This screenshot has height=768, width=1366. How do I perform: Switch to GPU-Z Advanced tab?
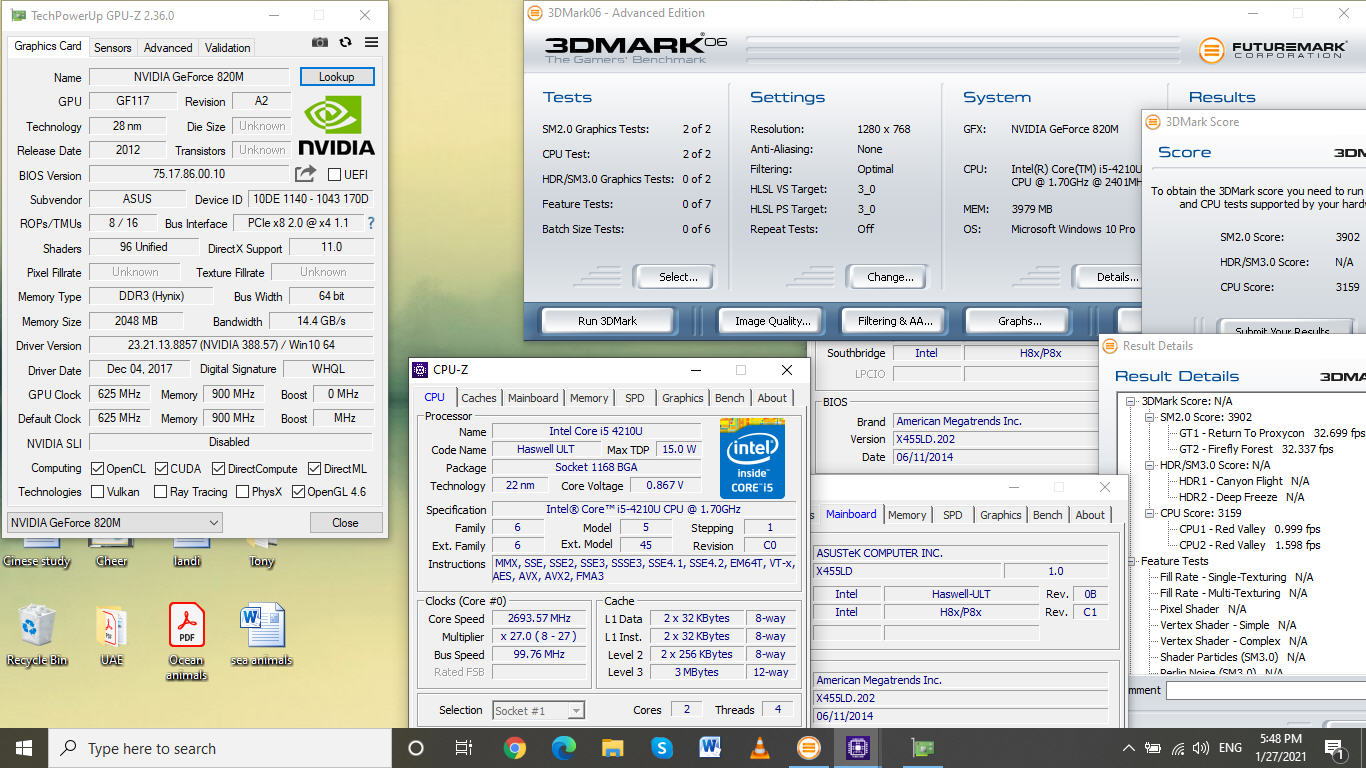168,47
